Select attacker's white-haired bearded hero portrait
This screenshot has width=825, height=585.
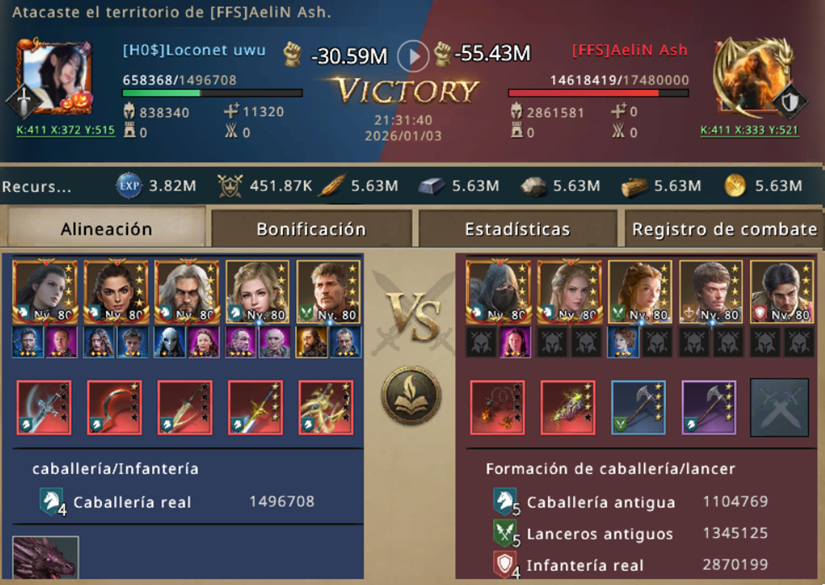tap(186, 291)
